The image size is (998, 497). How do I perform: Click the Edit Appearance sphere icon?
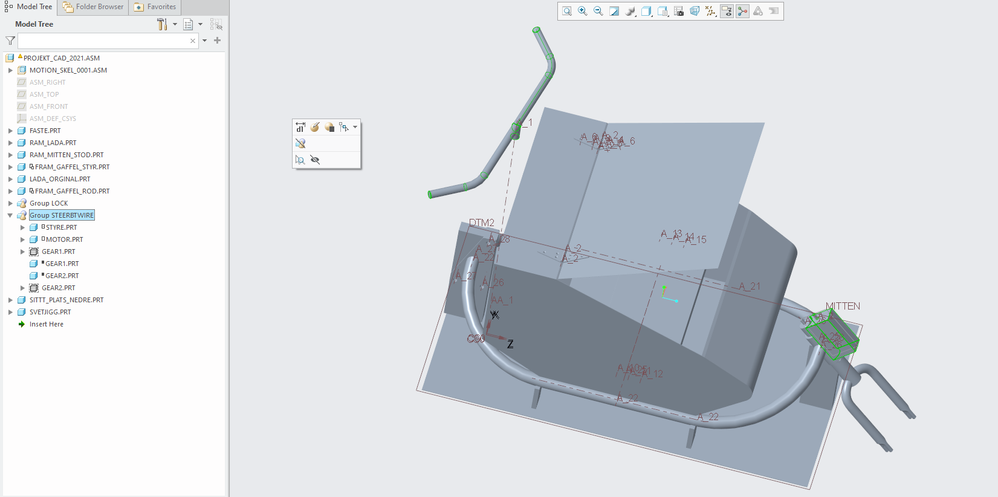(314, 127)
